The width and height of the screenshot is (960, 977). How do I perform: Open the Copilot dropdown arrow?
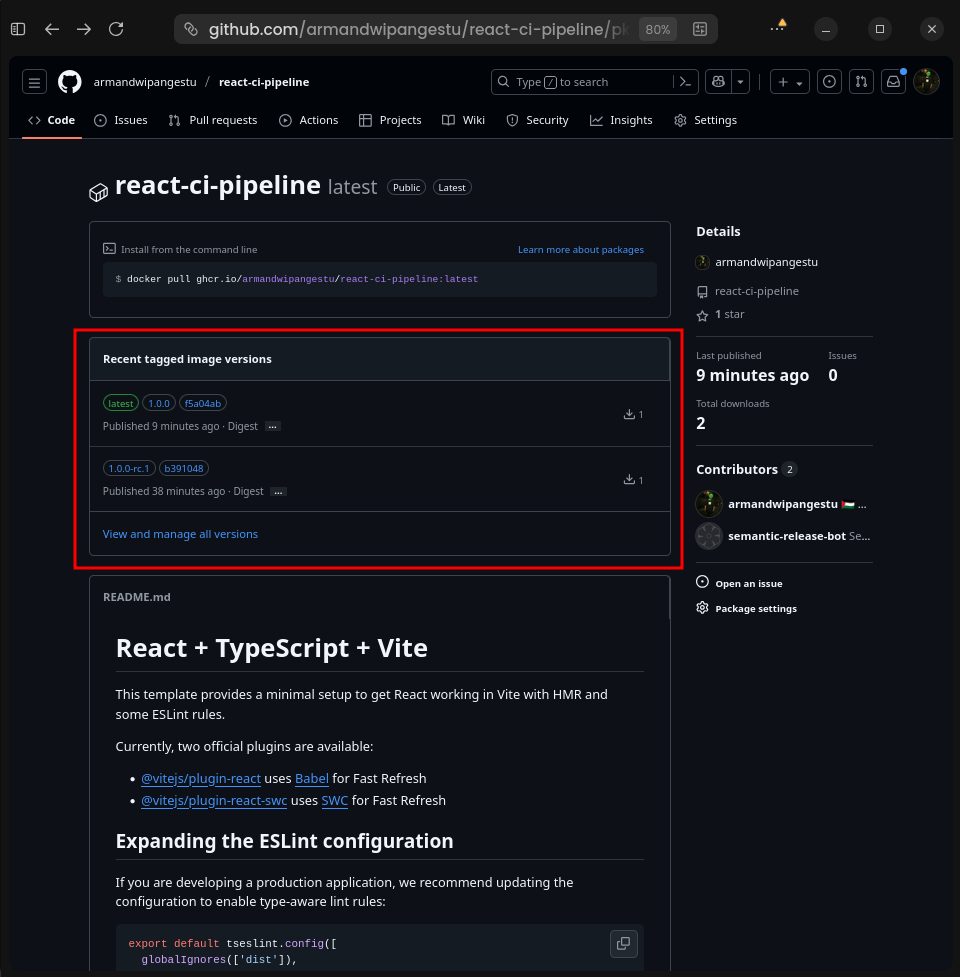click(x=740, y=82)
